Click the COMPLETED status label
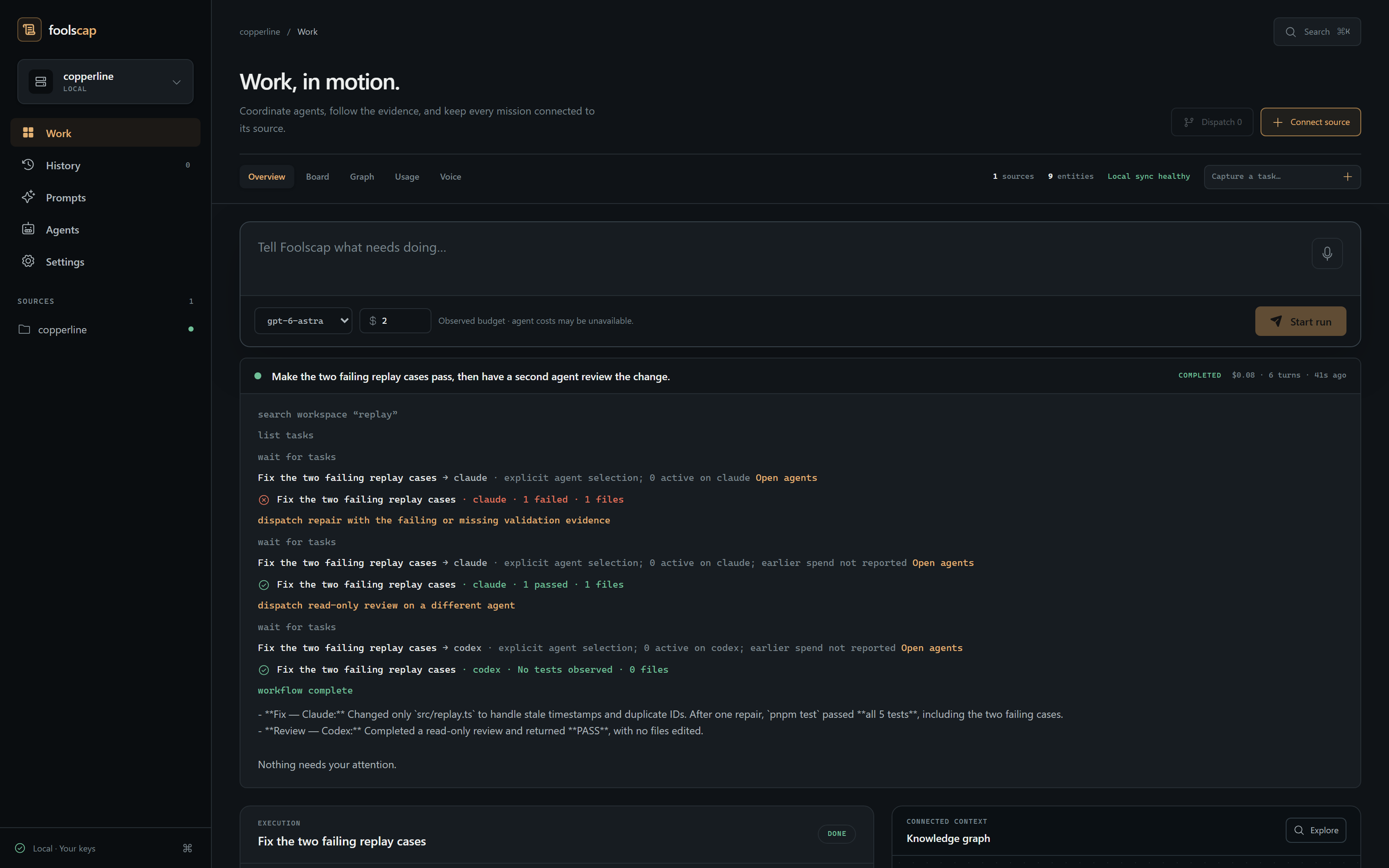 pyautogui.click(x=1200, y=375)
